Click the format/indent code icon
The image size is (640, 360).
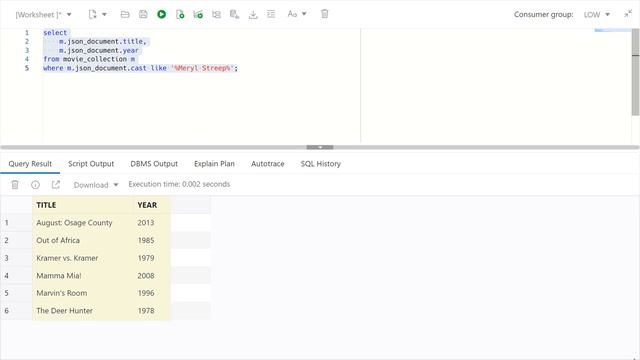point(271,14)
